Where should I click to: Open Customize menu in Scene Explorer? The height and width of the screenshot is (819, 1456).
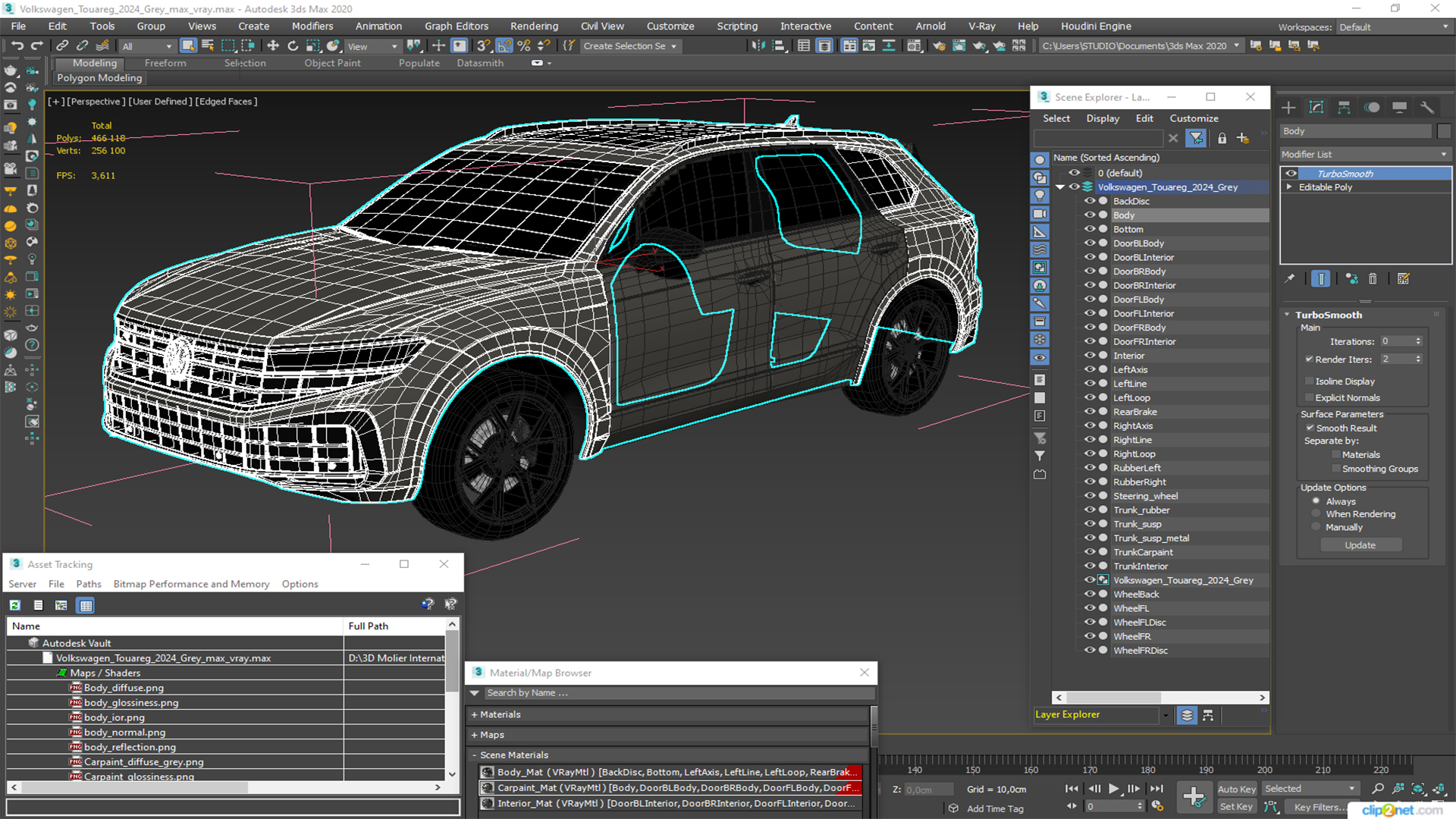1194,118
